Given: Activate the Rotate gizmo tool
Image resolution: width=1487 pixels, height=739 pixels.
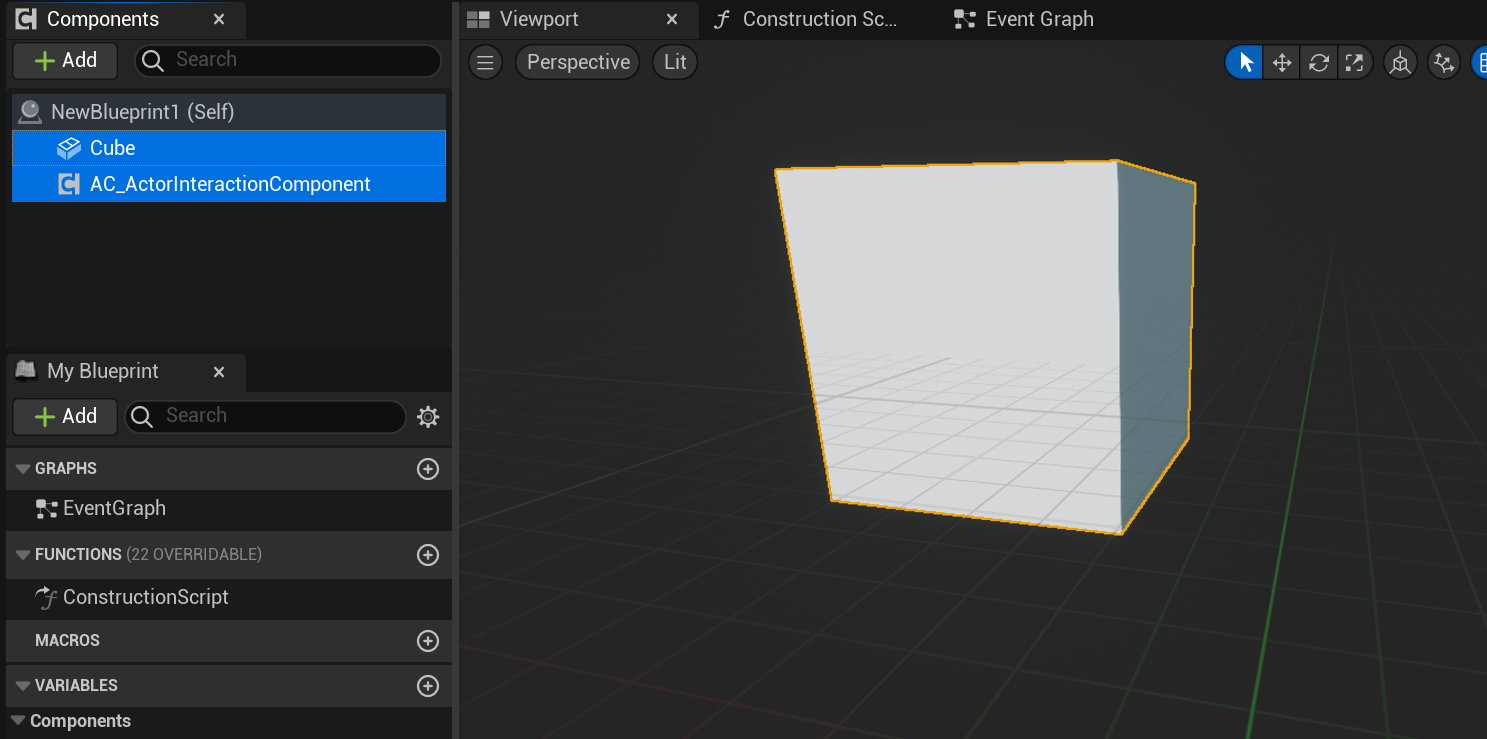Looking at the screenshot, I should (1318, 62).
